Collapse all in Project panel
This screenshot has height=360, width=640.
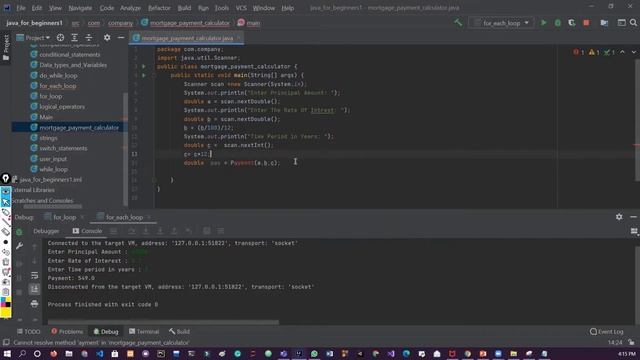tap(89, 38)
